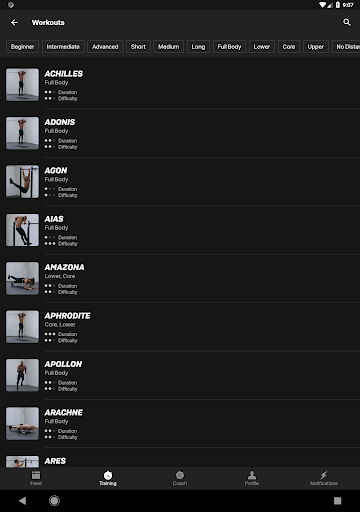
Task: Open the ACHILLES workout
Action: (180, 85)
